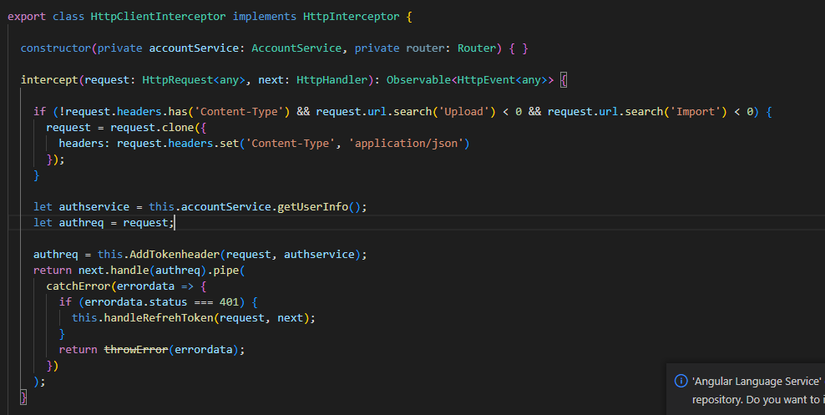
Task: Click the set method on request.headers
Action: pyautogui.click(x=229, y=143)
